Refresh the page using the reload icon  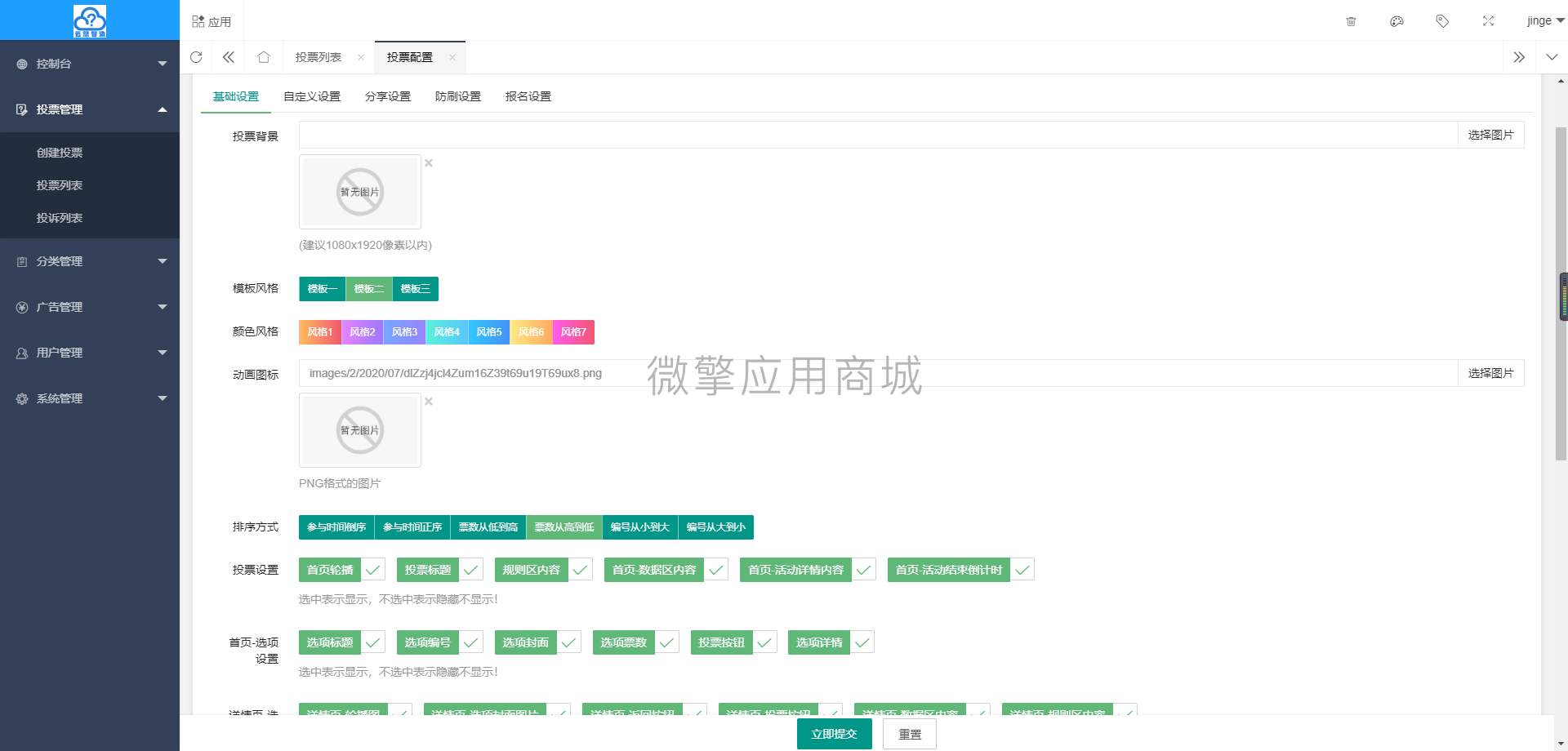(196, 57)
